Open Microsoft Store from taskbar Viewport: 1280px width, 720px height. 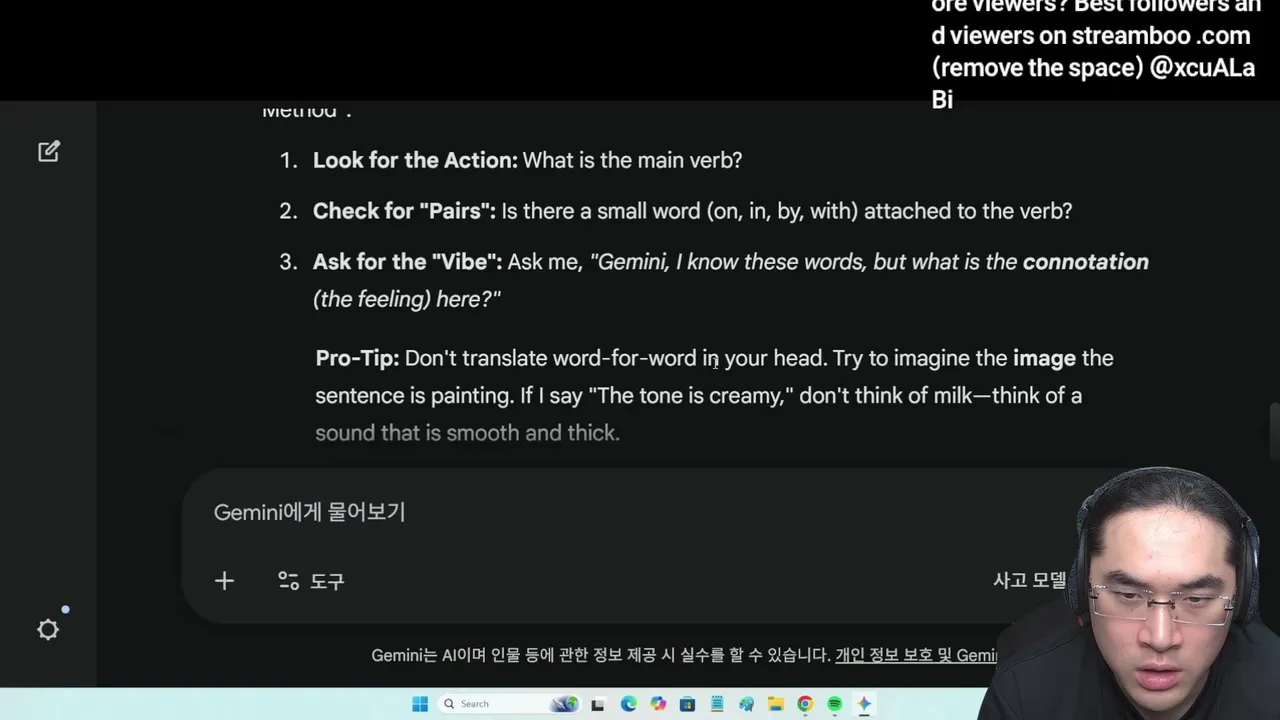click(687, 704)
